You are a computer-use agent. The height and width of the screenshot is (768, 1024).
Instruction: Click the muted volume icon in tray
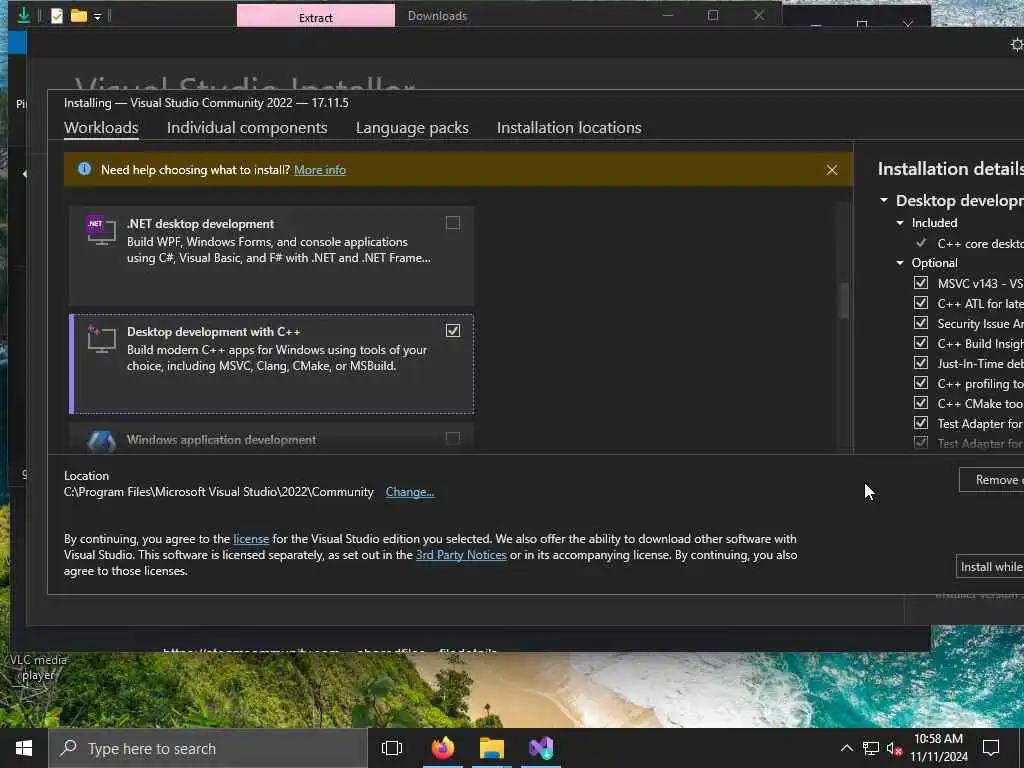click(x=894, y=749)
